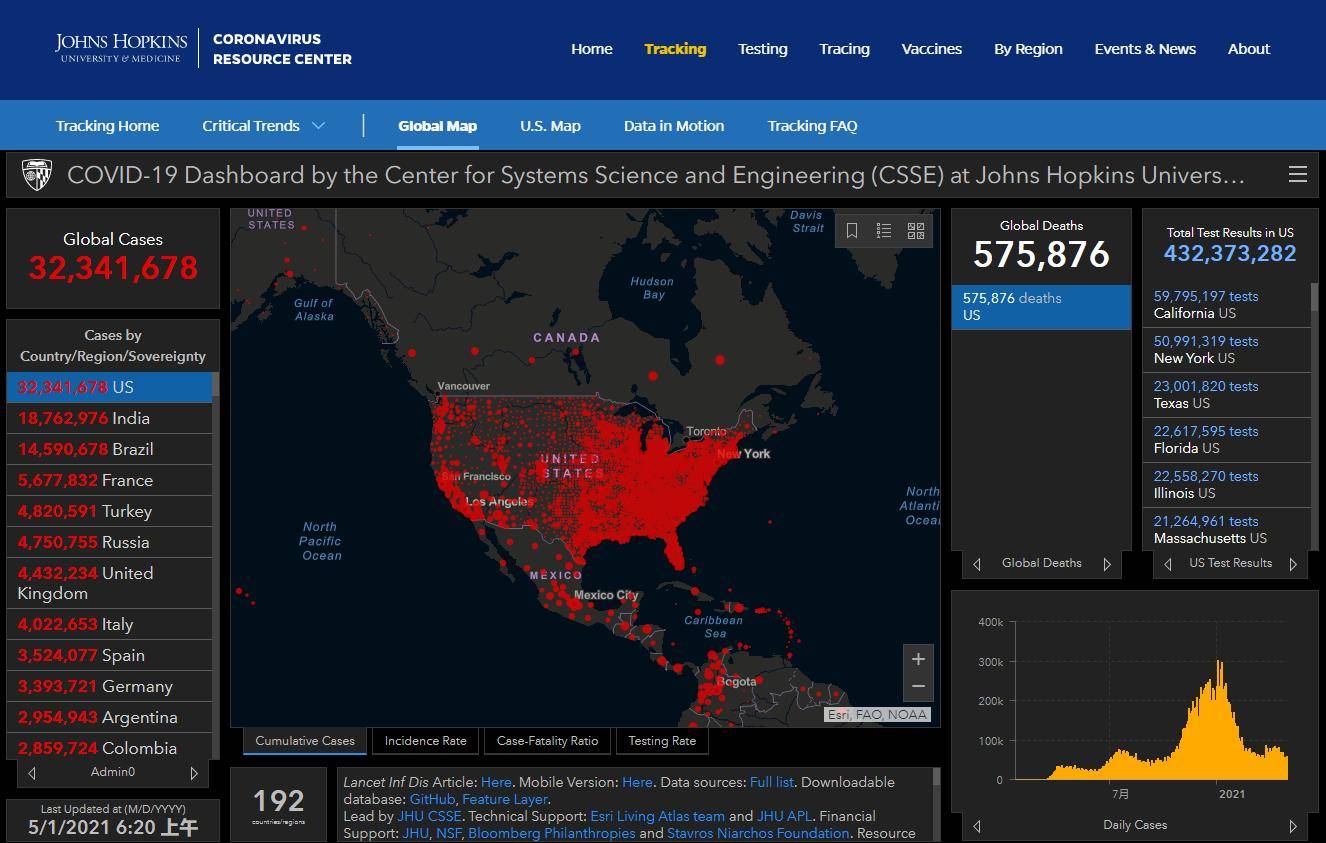Open the Home nav item

coord(592,49)
